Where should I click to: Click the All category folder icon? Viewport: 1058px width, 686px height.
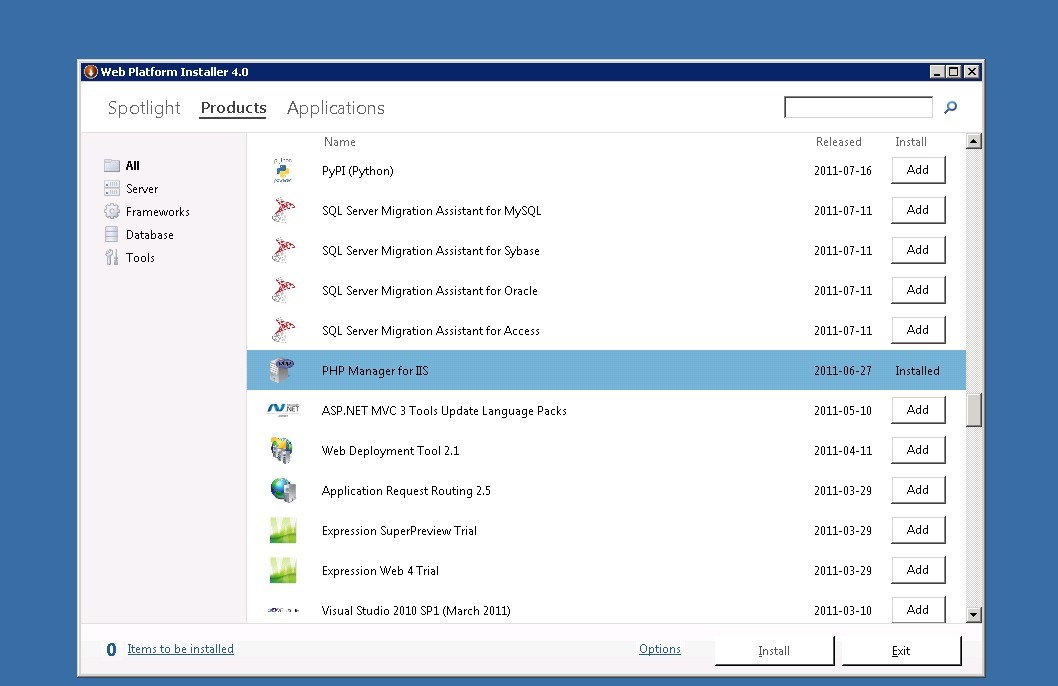pos(112,165)
